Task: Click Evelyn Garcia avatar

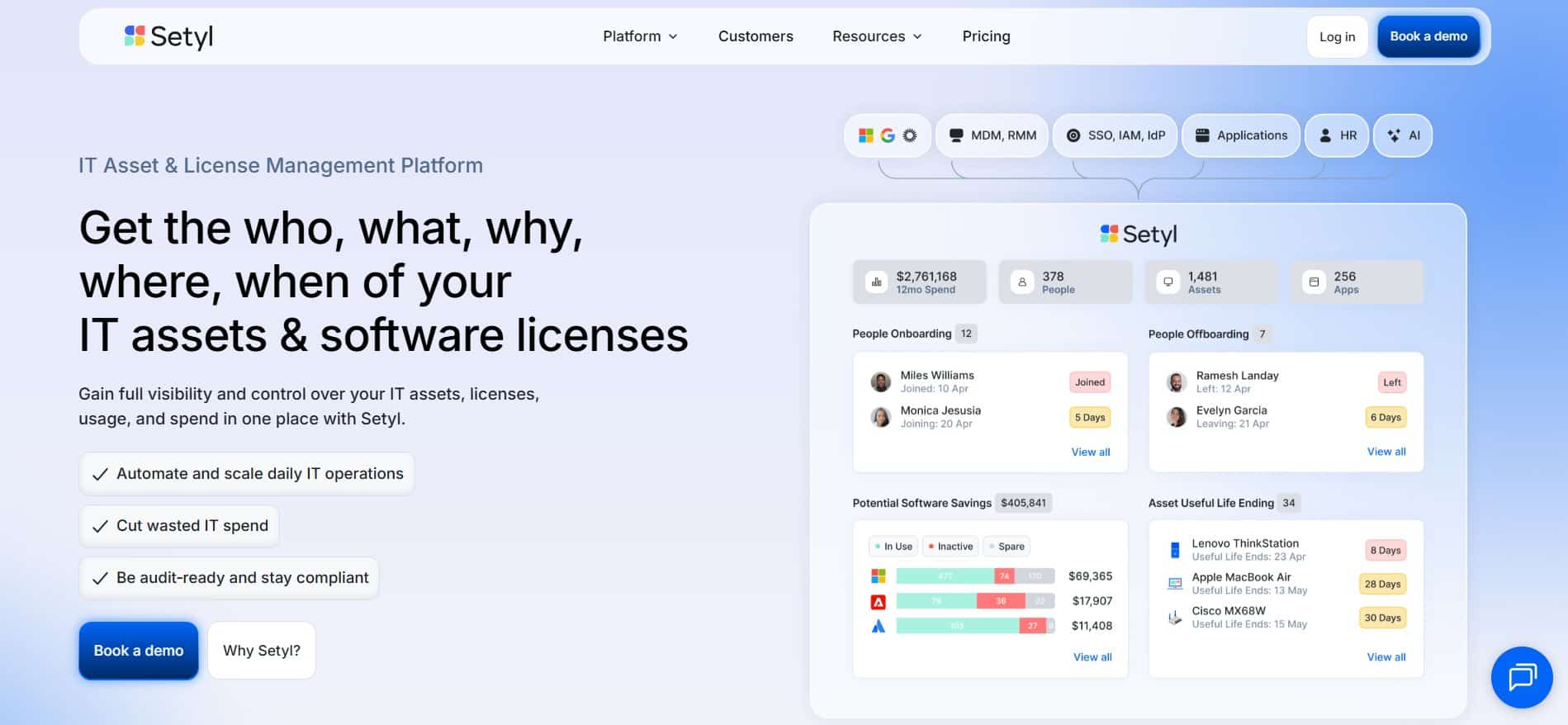Action: point(1177,417)
